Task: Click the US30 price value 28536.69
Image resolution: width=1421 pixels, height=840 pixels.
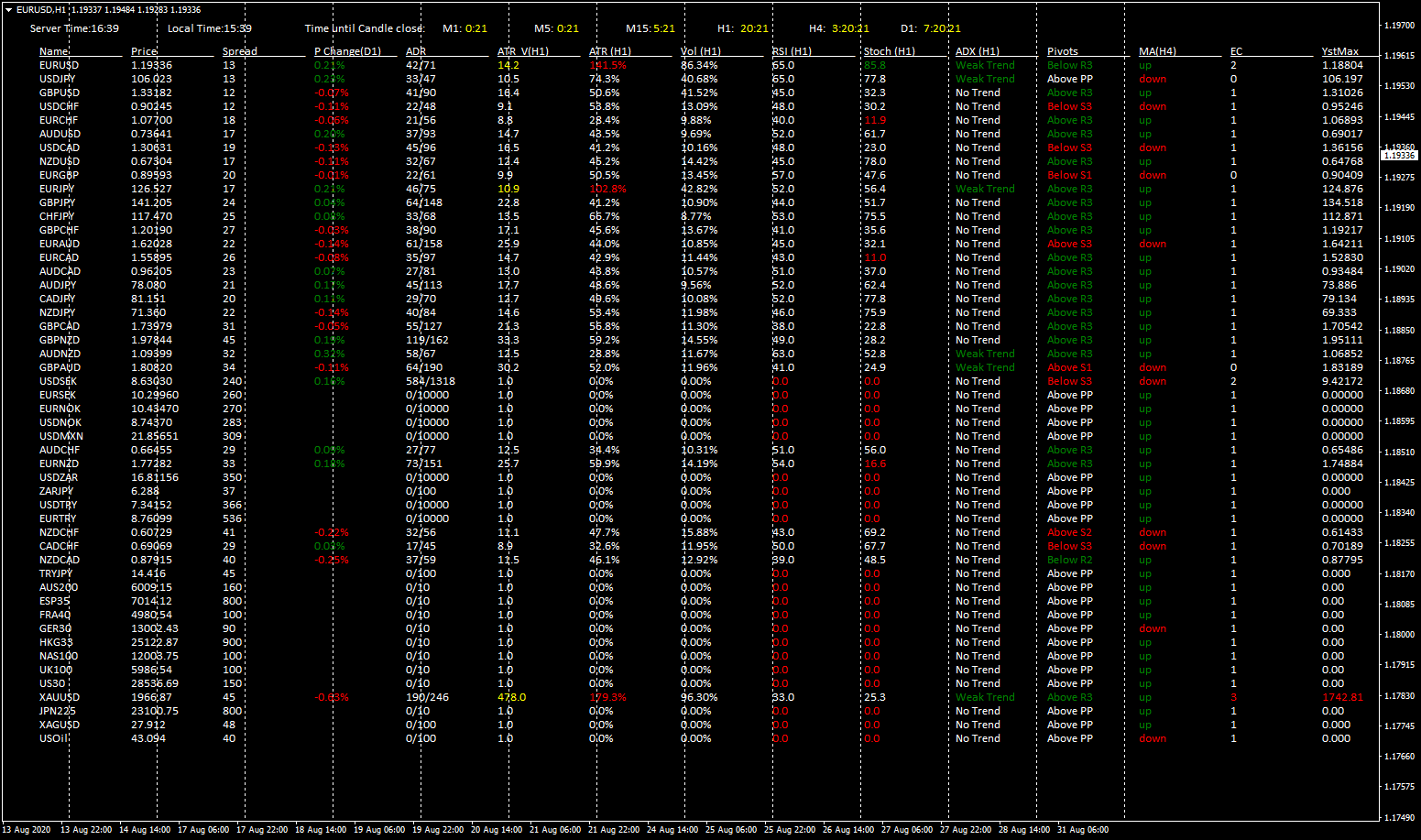Action: [x=155, y=683]
